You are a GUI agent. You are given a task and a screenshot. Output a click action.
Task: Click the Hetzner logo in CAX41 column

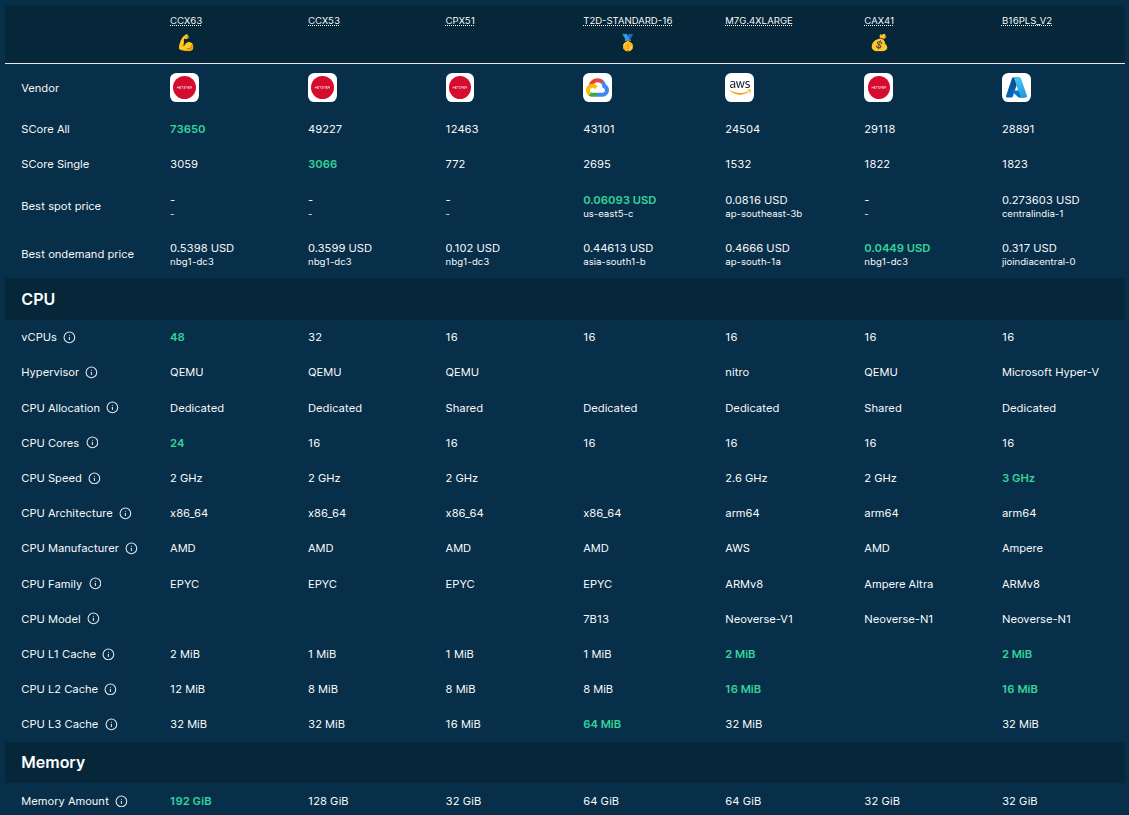[x=878, y=88]
